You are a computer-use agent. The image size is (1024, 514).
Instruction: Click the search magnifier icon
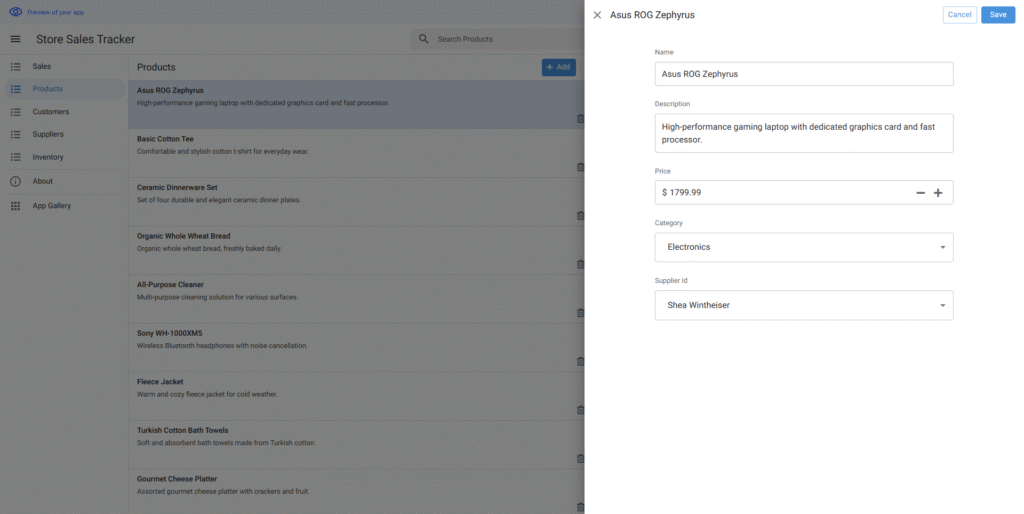click(424, 39)
